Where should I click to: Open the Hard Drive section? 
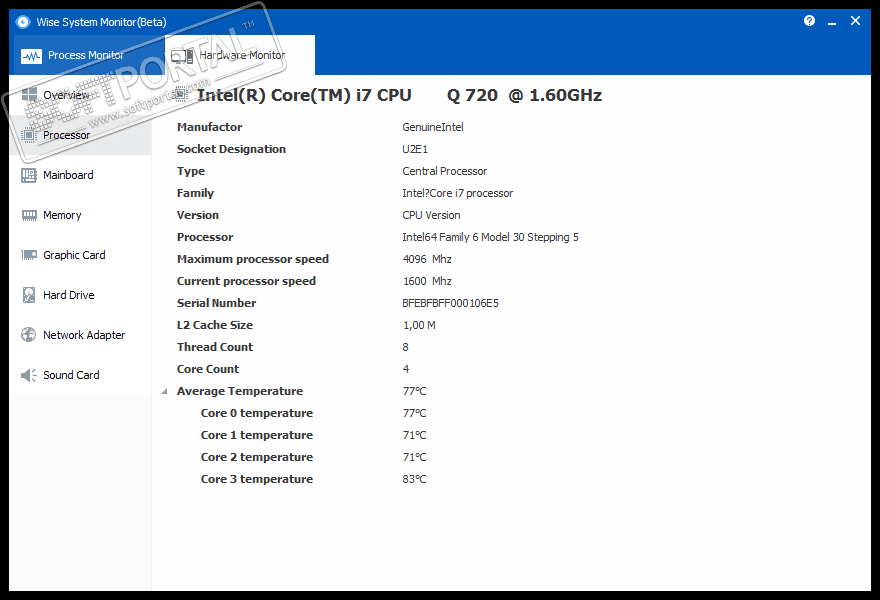click(80, 295)
